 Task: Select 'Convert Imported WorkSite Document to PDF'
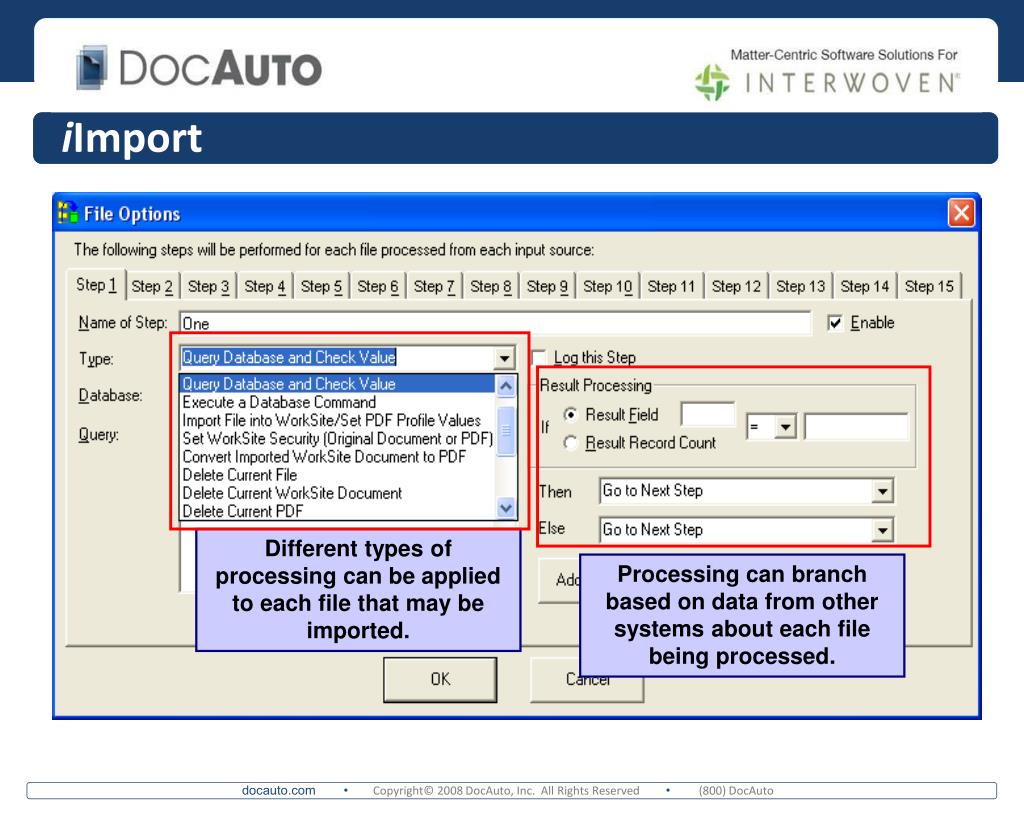[x=338, y=457]
